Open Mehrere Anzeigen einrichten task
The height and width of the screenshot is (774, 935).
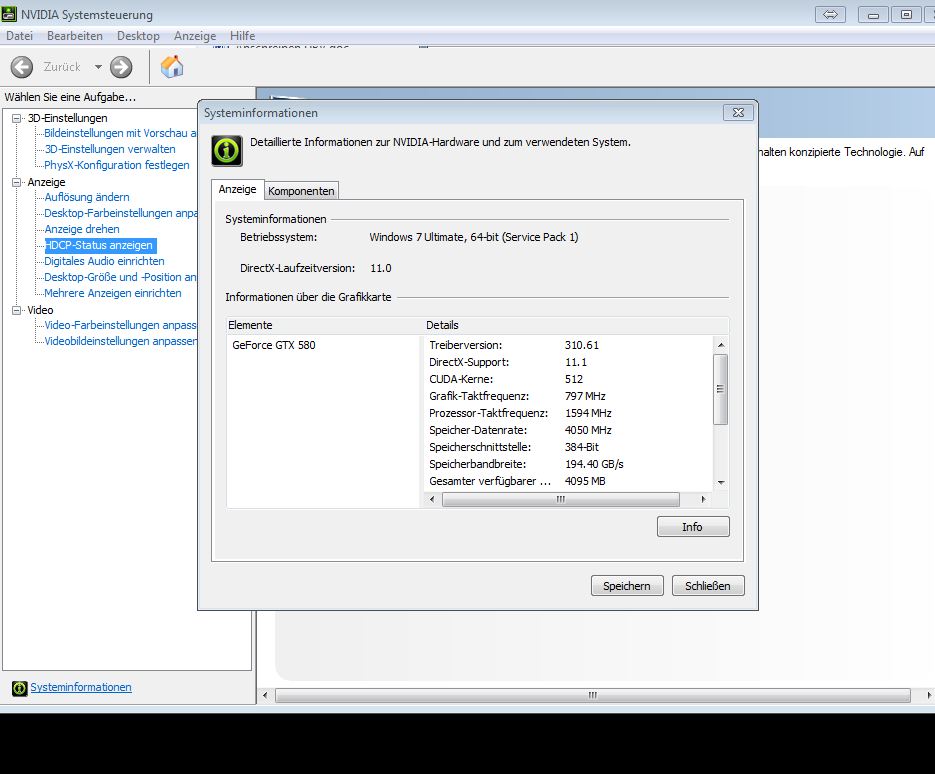point(113,293)
